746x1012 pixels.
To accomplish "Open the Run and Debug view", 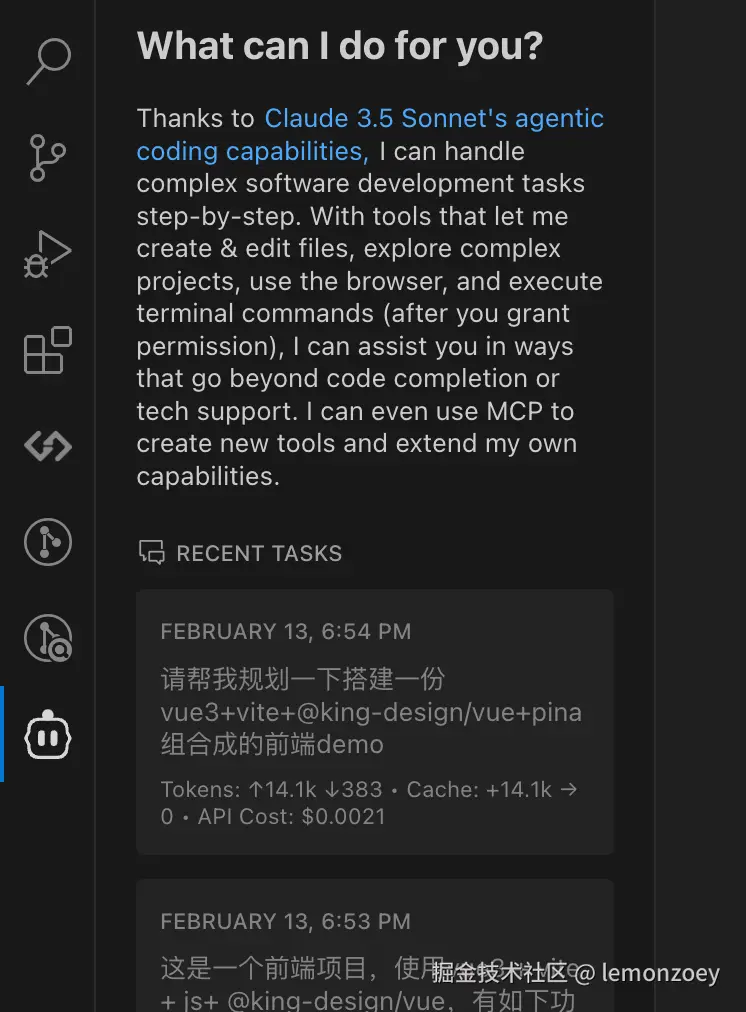I will pyautogui.click(x=48, y=254).
